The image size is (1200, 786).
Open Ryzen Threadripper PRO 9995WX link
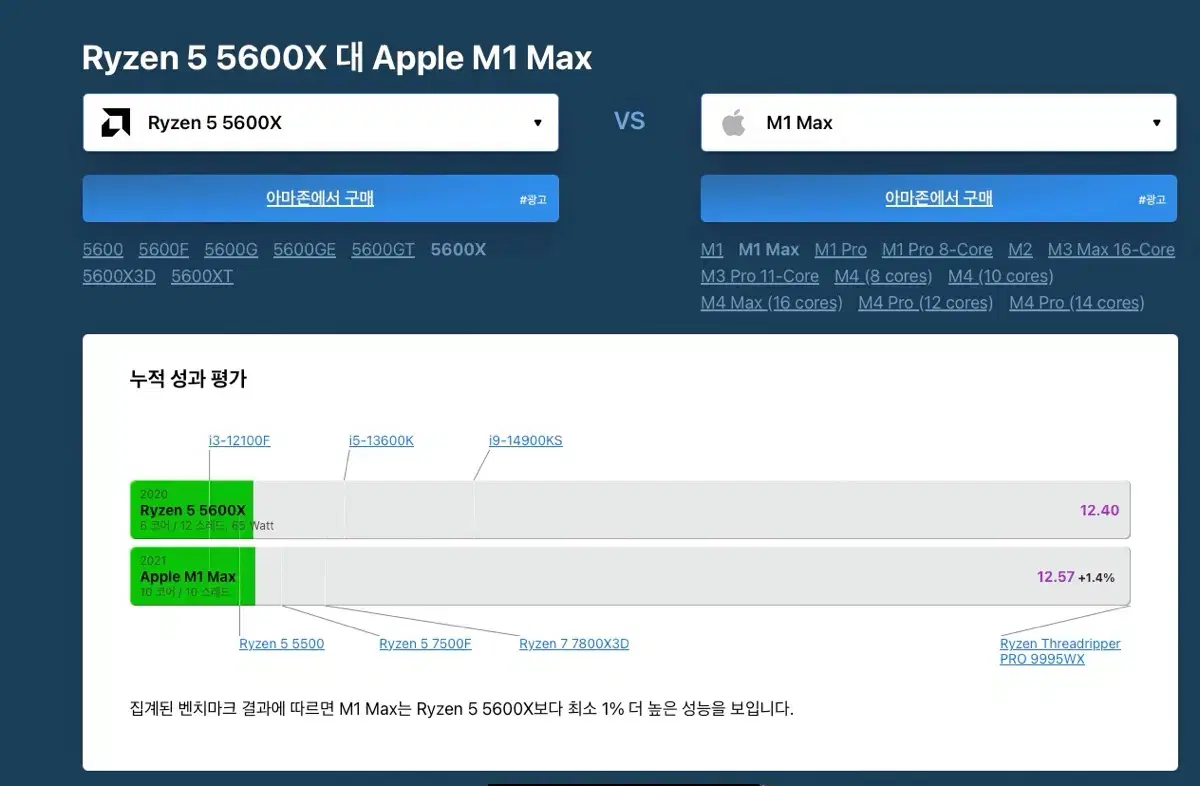pyautogui.click(x=1060, y=651)
